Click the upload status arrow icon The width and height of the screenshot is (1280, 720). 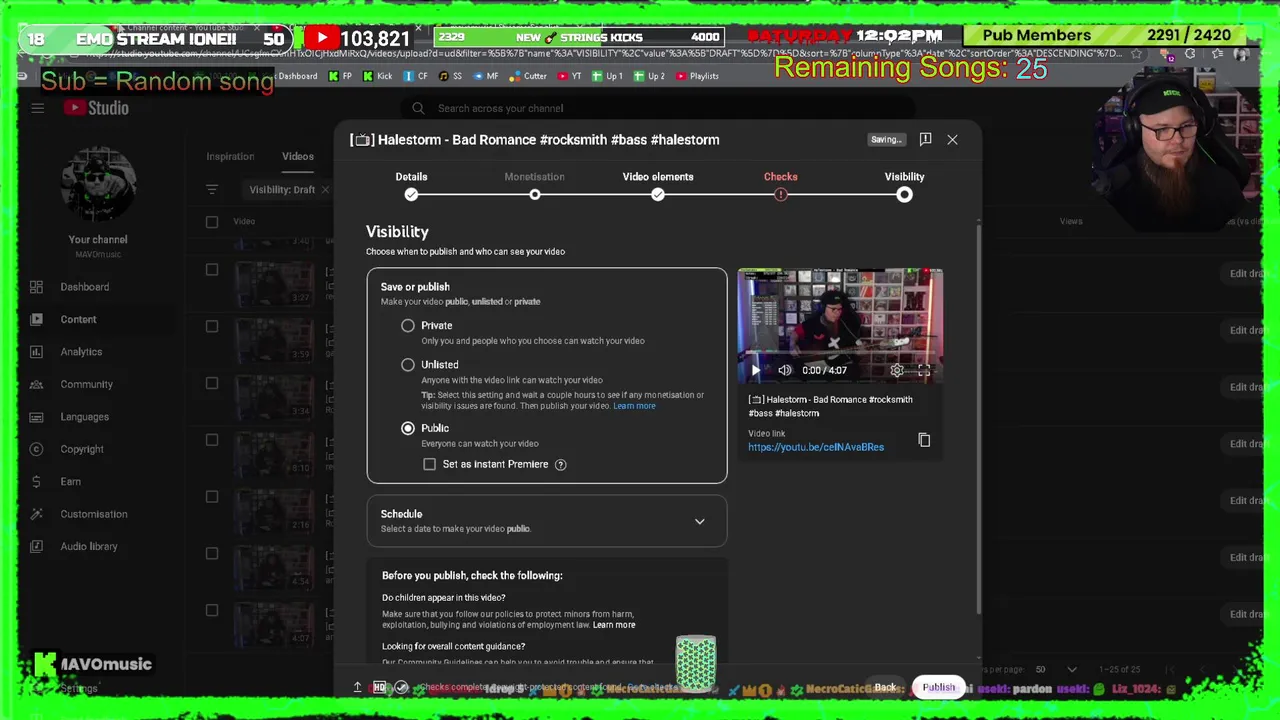point(357,687)
